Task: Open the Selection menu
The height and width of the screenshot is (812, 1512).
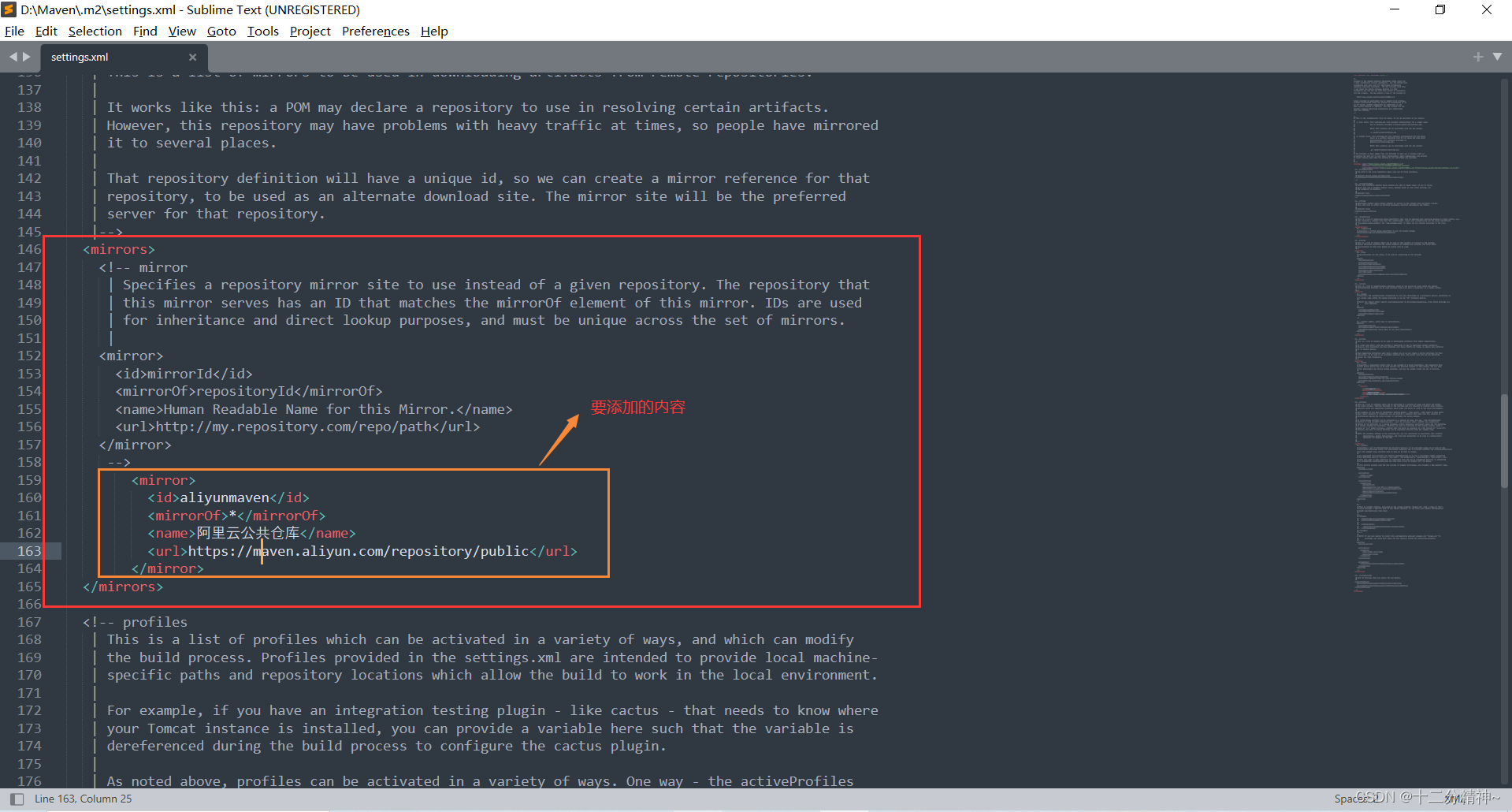Action: pyautogui.click(x=95, y=32)
